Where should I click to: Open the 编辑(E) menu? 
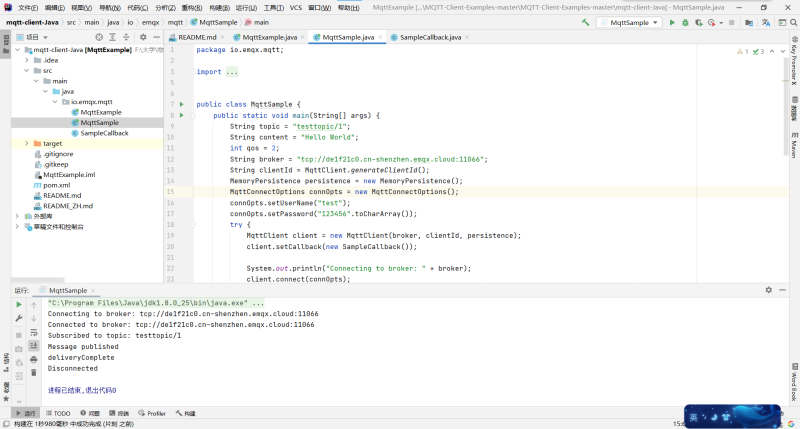click(55, 8)
